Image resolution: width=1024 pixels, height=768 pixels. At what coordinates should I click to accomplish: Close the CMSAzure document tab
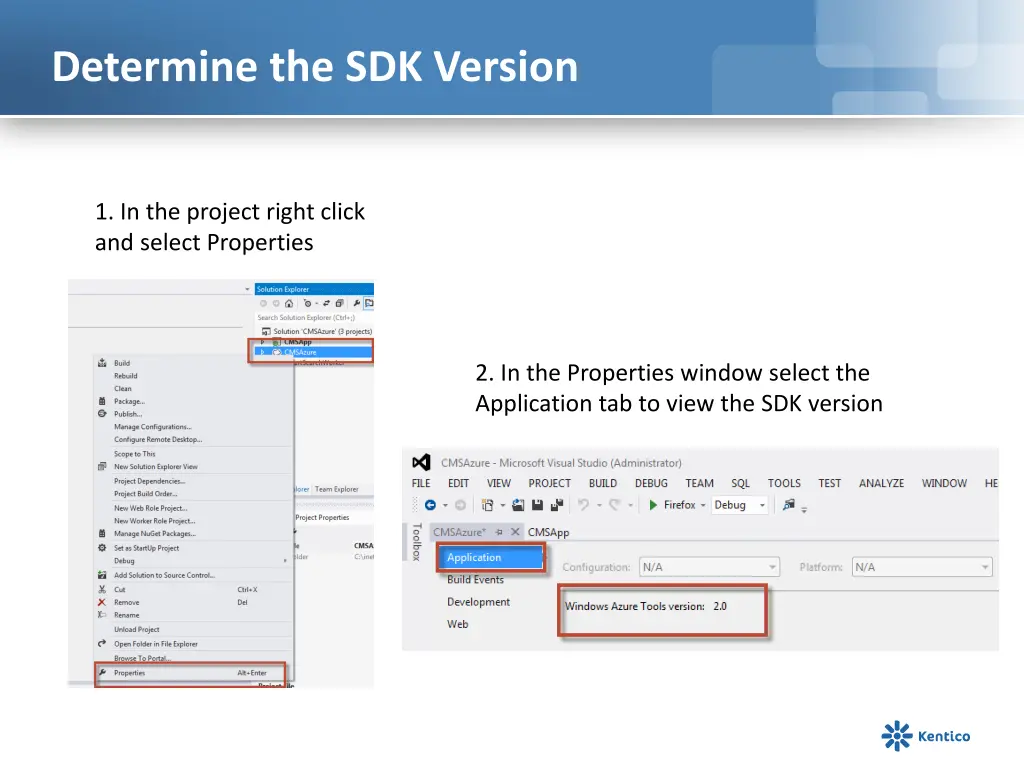coord(515,532)
